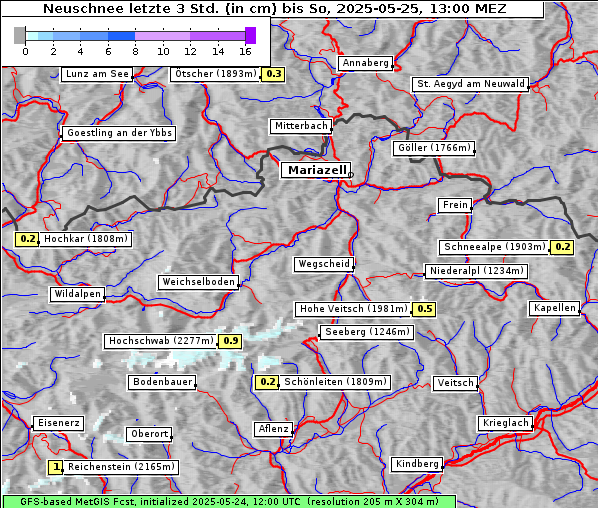Select the Goestling an der Ybbs label
Image resolution: width=598 pixels, height=508 pixels.
pyautogui.click(x=119, y=133)
